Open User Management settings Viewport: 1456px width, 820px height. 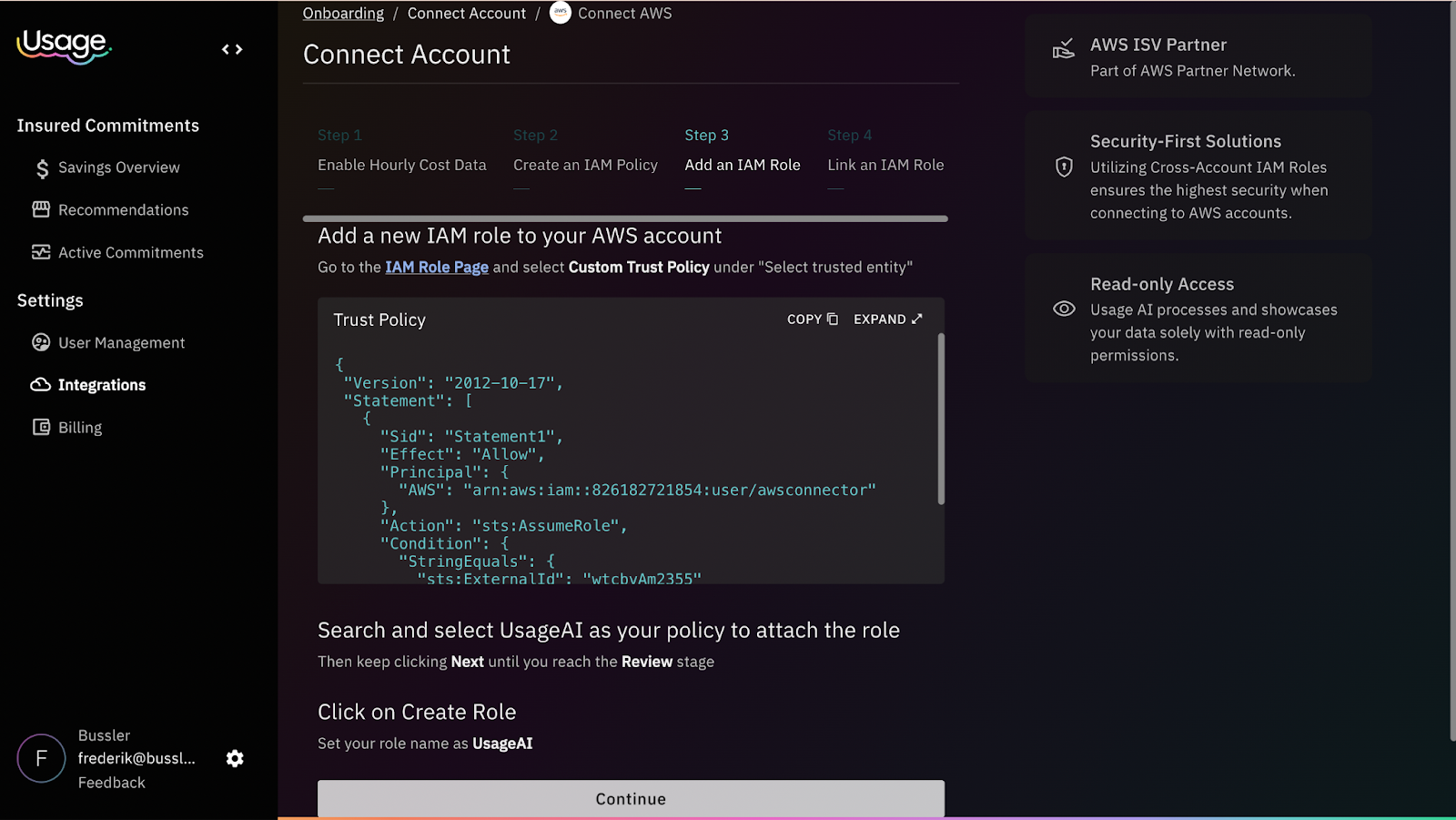point(122,343)
